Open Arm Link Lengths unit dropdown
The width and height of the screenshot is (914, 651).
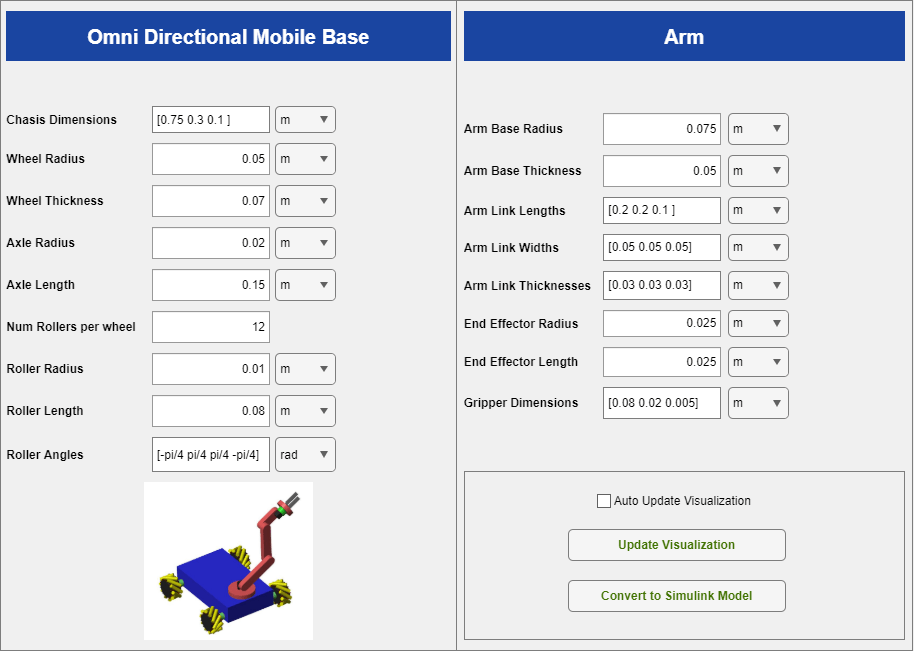[758, 210]
